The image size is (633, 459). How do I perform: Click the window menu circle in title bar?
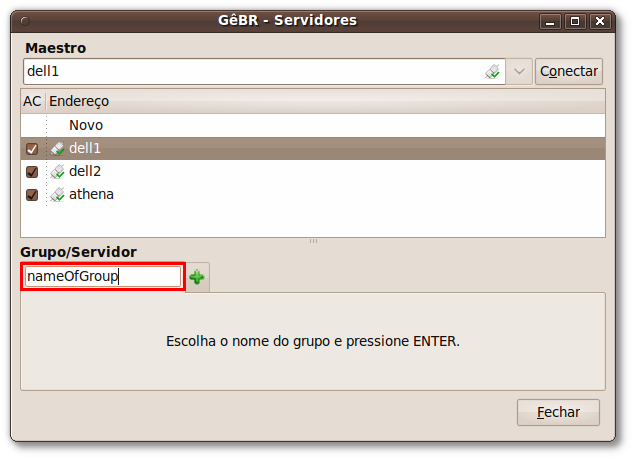coord(25,21)
